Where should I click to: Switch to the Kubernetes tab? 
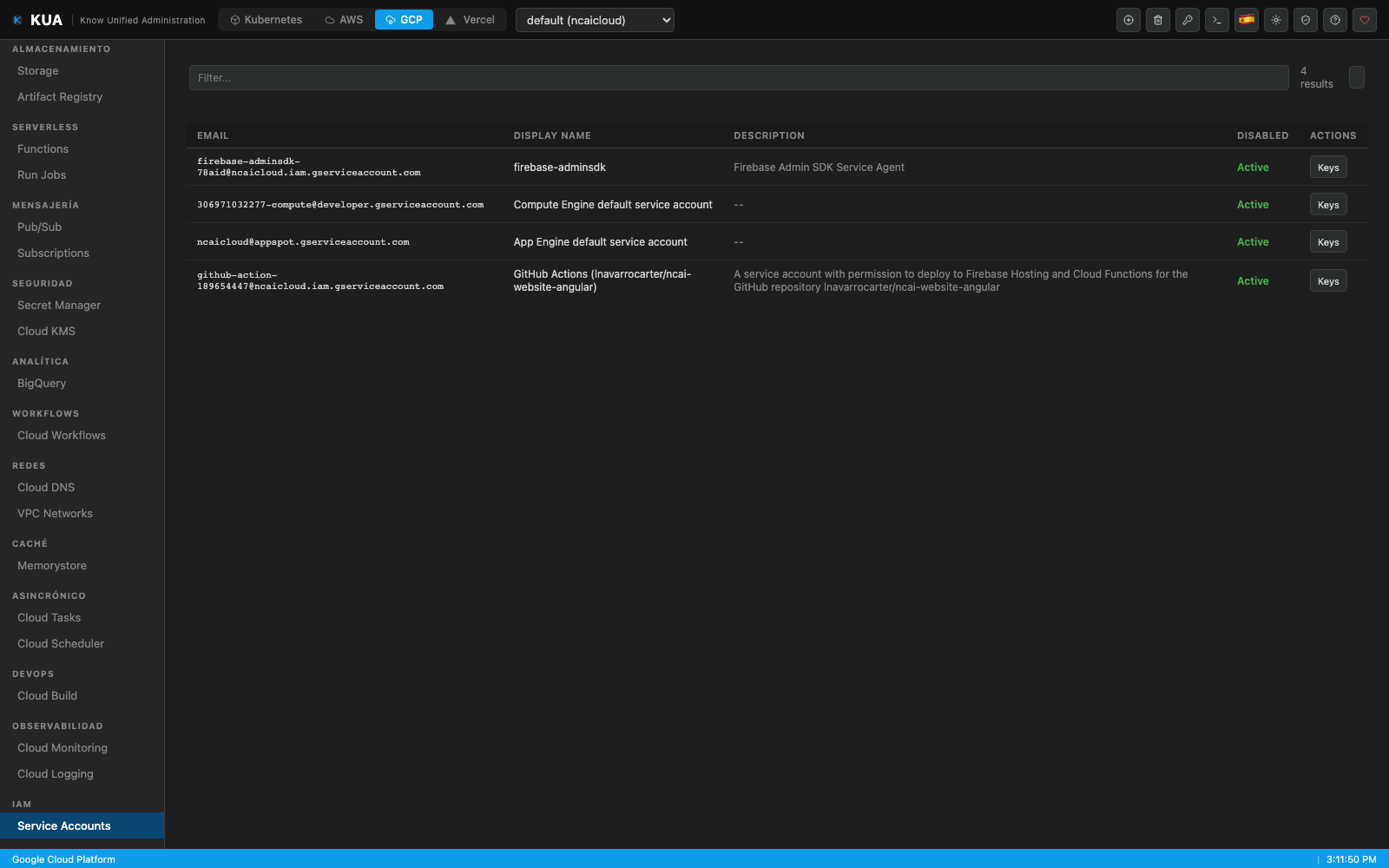click(x=266, y=20)
